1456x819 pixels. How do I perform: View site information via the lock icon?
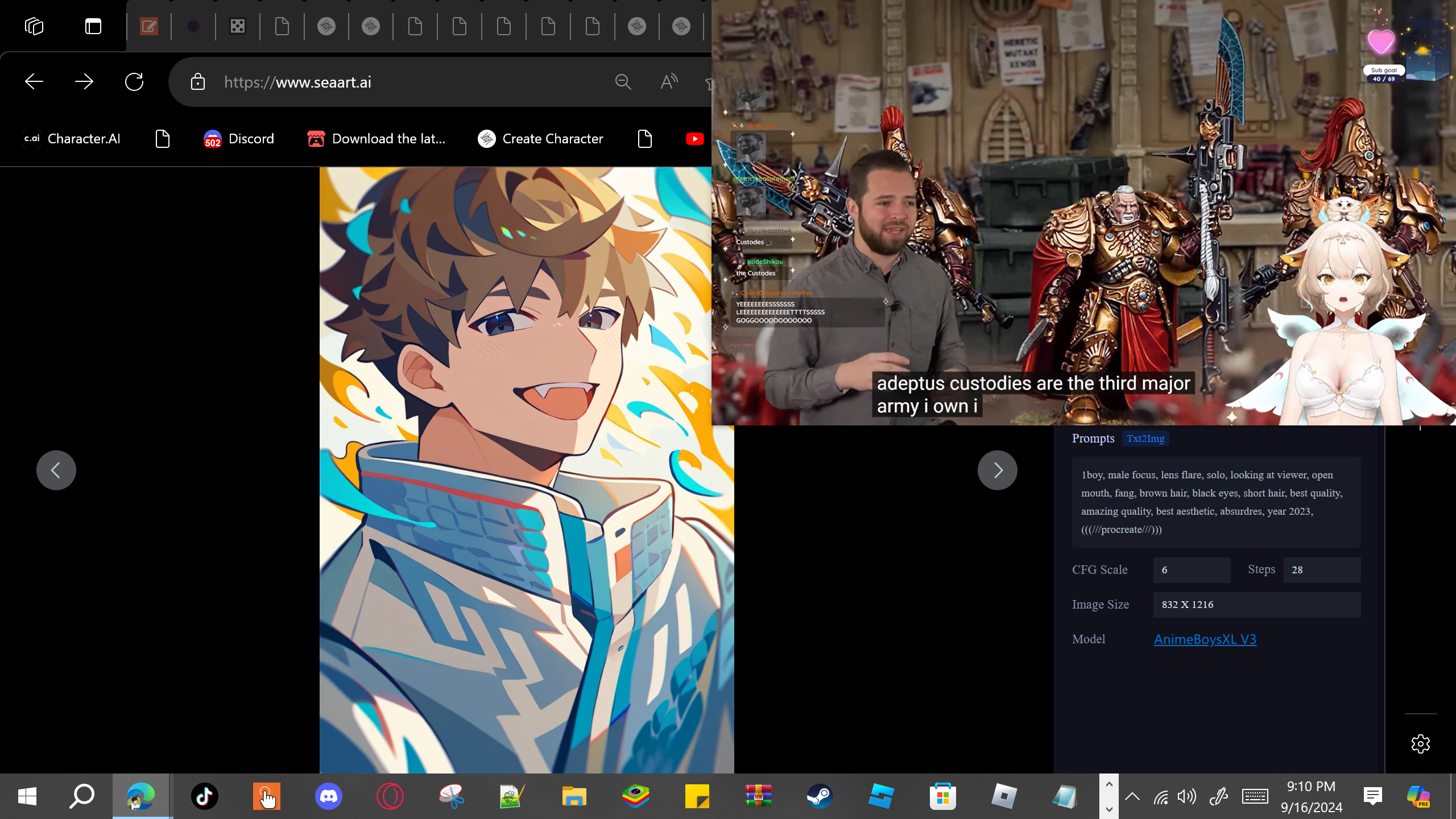[x=198, y=82]
